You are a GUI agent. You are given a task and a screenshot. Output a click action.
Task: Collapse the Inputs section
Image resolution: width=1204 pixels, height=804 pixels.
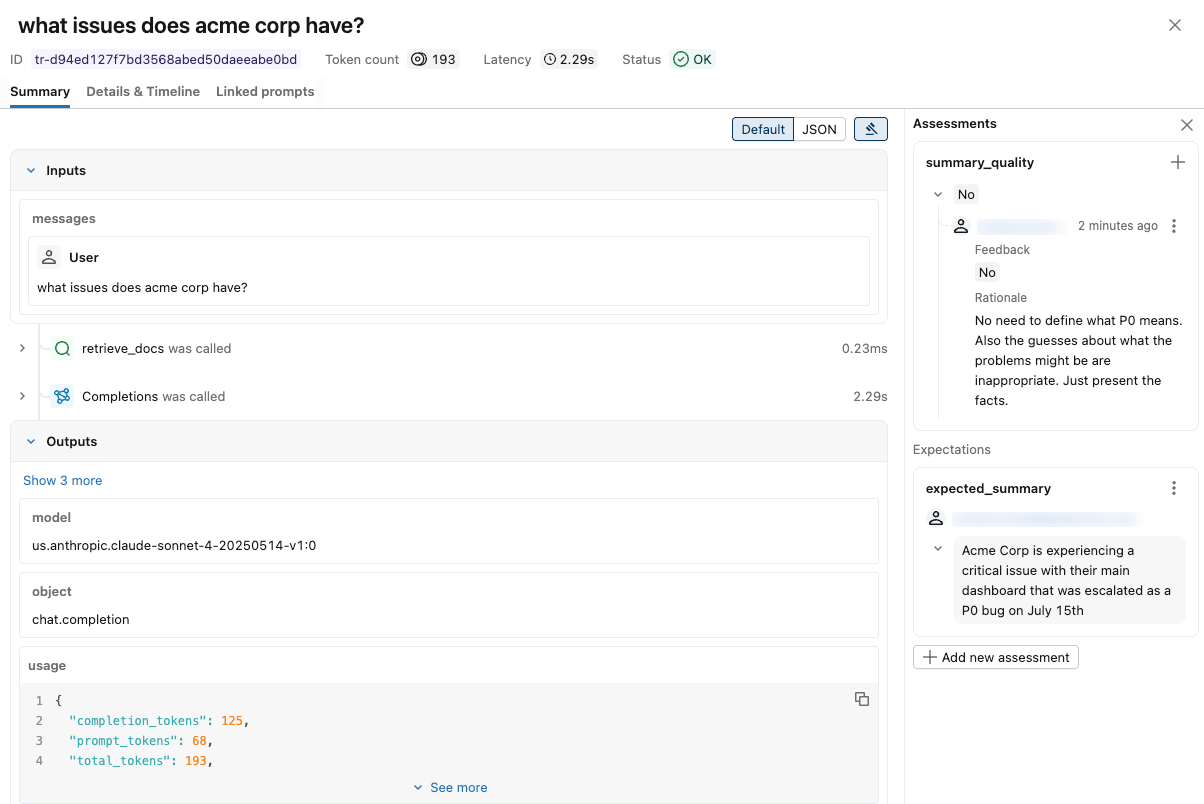tap(31, 171)
